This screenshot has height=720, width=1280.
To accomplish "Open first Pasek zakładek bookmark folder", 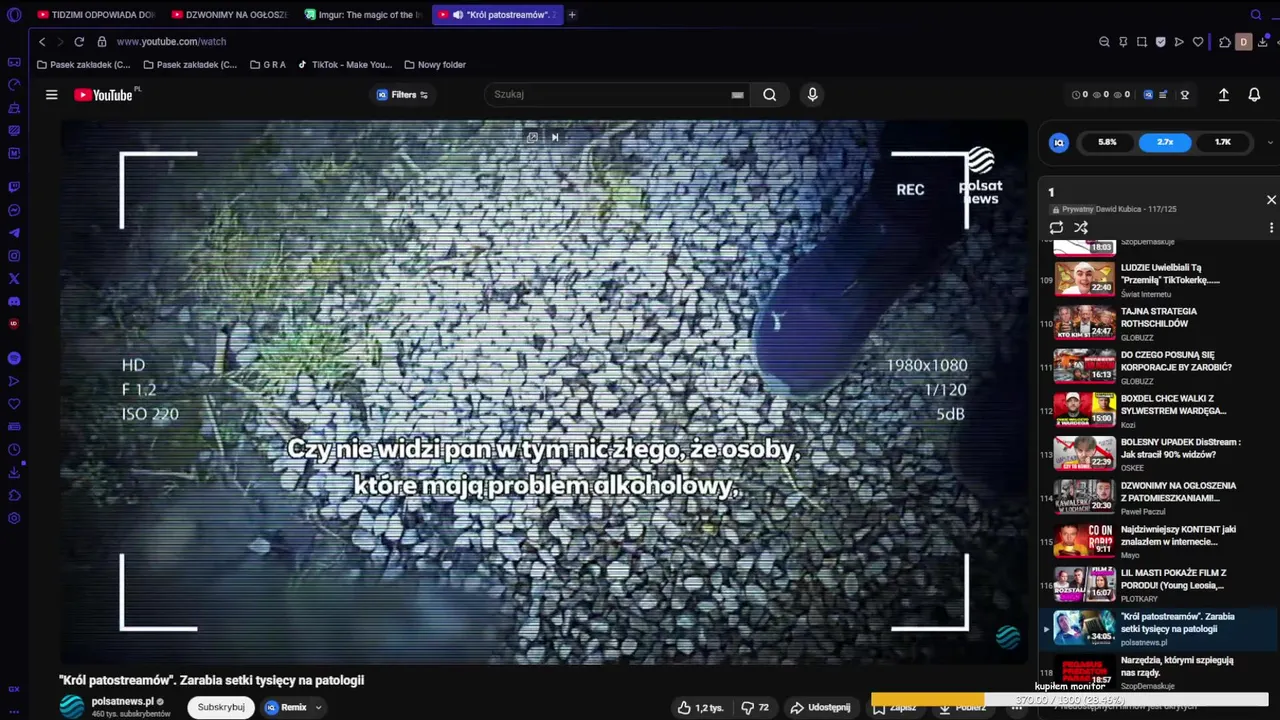I will (x=83, y=65).
